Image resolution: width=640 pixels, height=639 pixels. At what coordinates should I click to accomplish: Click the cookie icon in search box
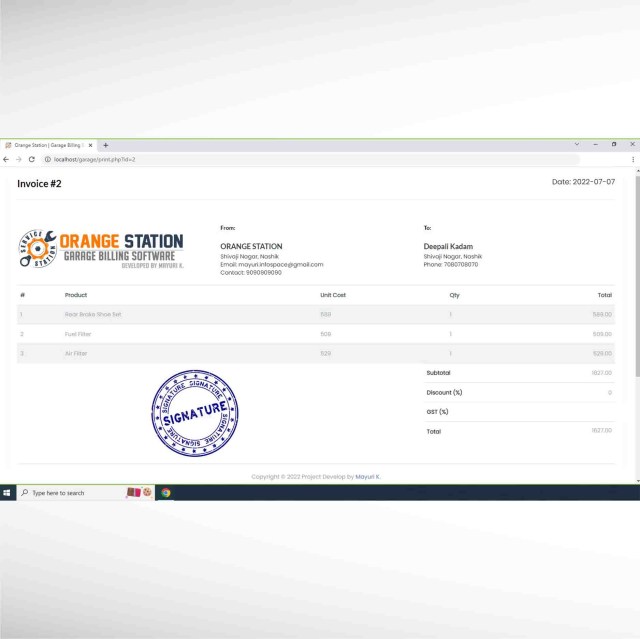[x=147, y=492]
